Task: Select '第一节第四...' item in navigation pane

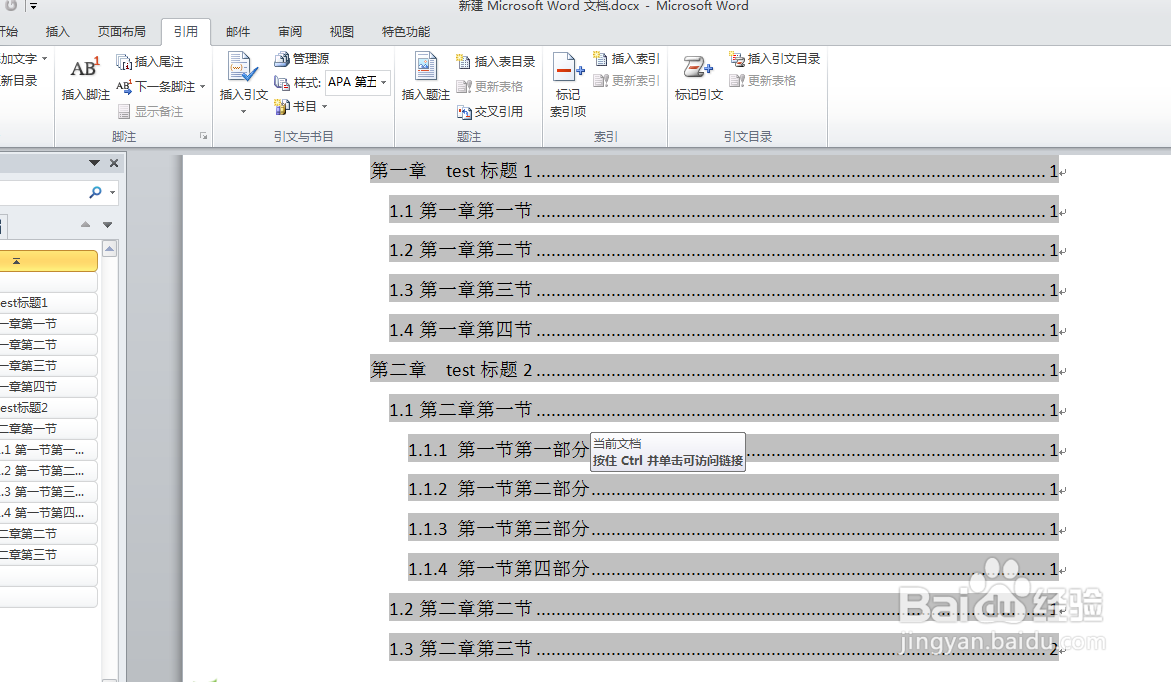Action: [49, 512]
